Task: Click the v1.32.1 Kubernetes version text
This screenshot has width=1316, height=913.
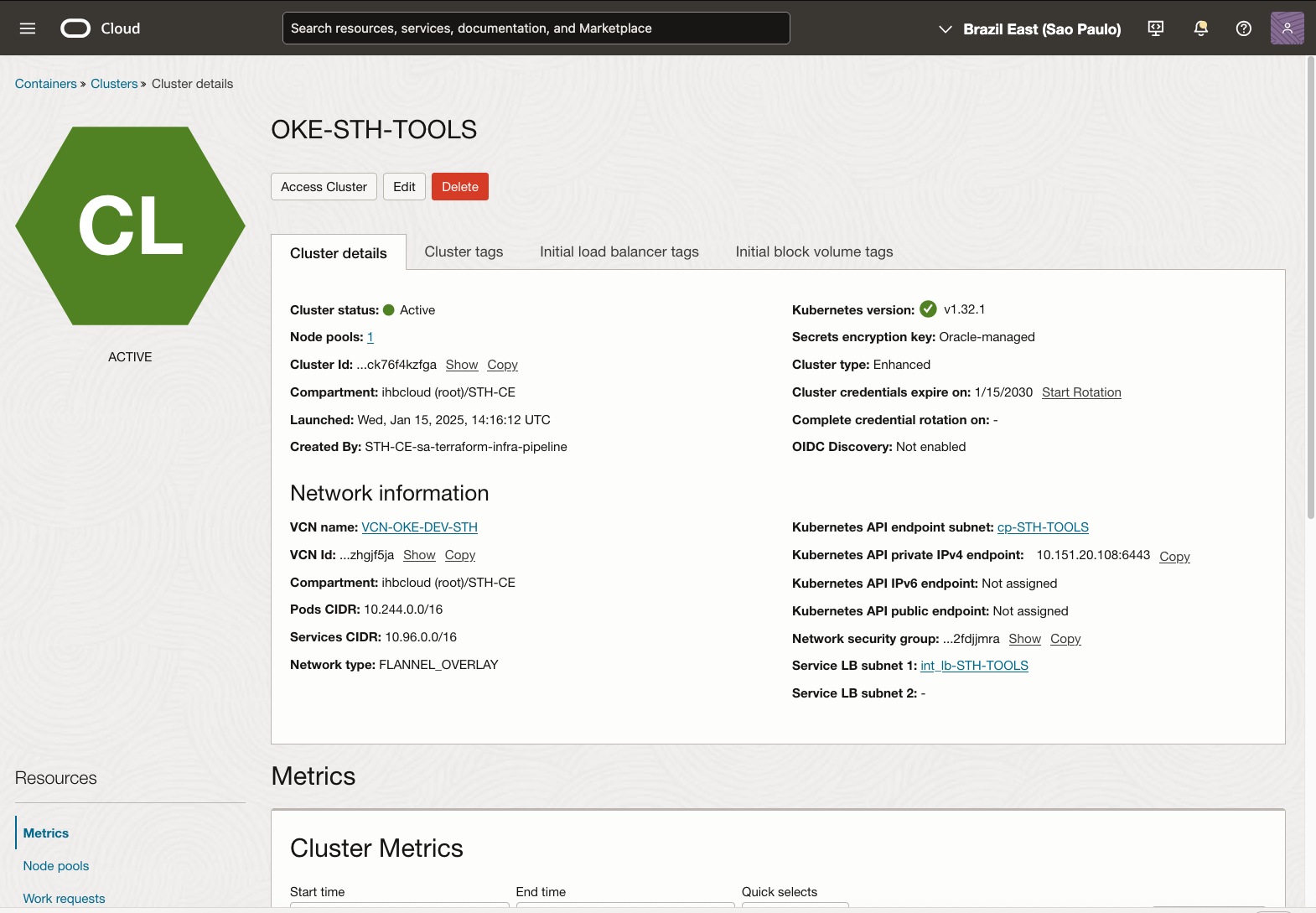Action: (965, 309)
